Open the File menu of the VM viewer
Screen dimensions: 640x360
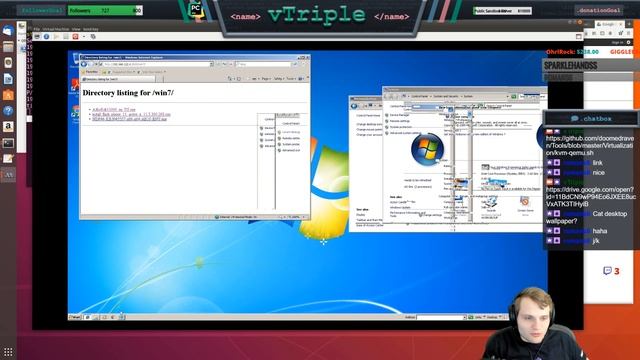click(x=37, y=29)
